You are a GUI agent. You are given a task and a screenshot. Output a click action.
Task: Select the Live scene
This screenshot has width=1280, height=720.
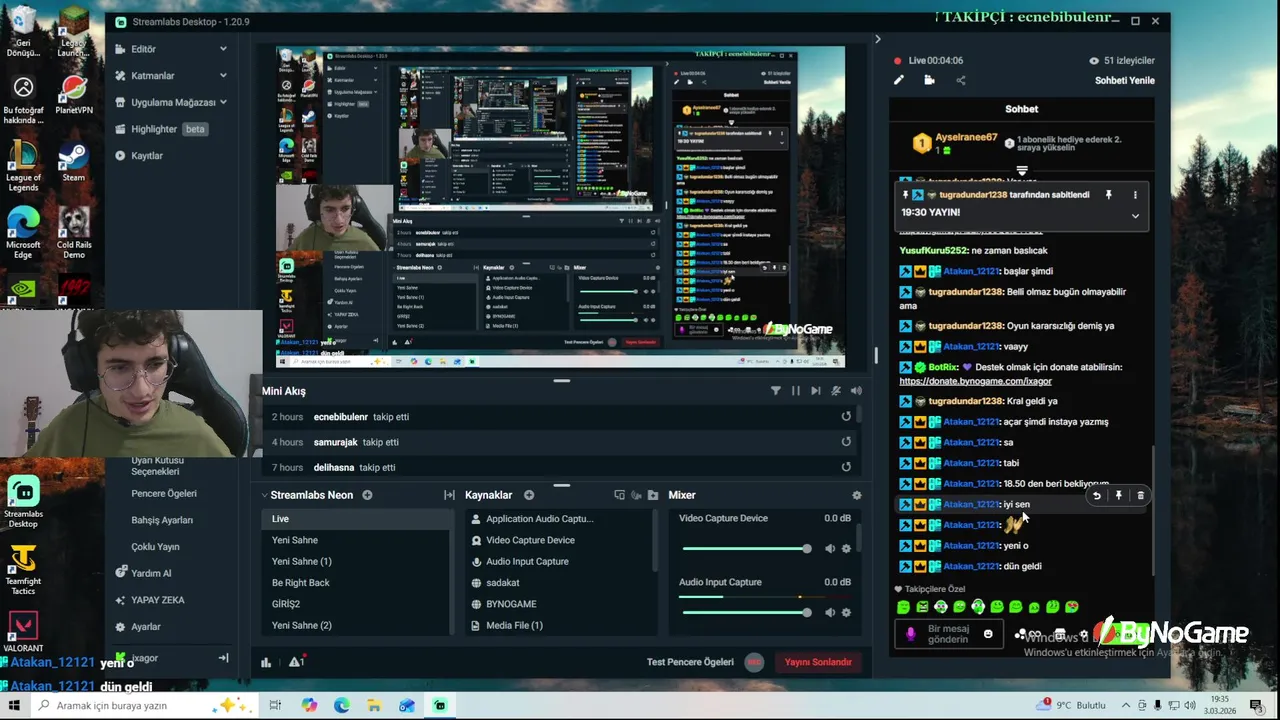pos(356,519)
